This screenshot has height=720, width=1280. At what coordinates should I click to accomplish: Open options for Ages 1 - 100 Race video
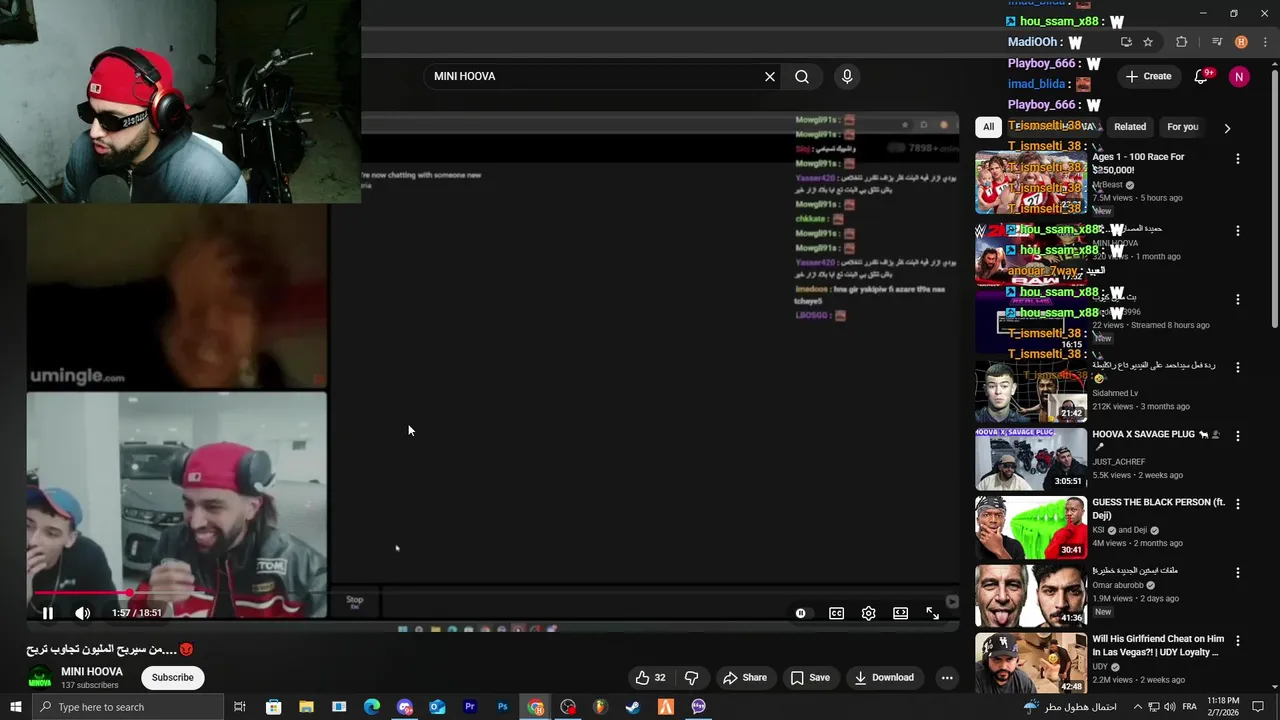1238,158
